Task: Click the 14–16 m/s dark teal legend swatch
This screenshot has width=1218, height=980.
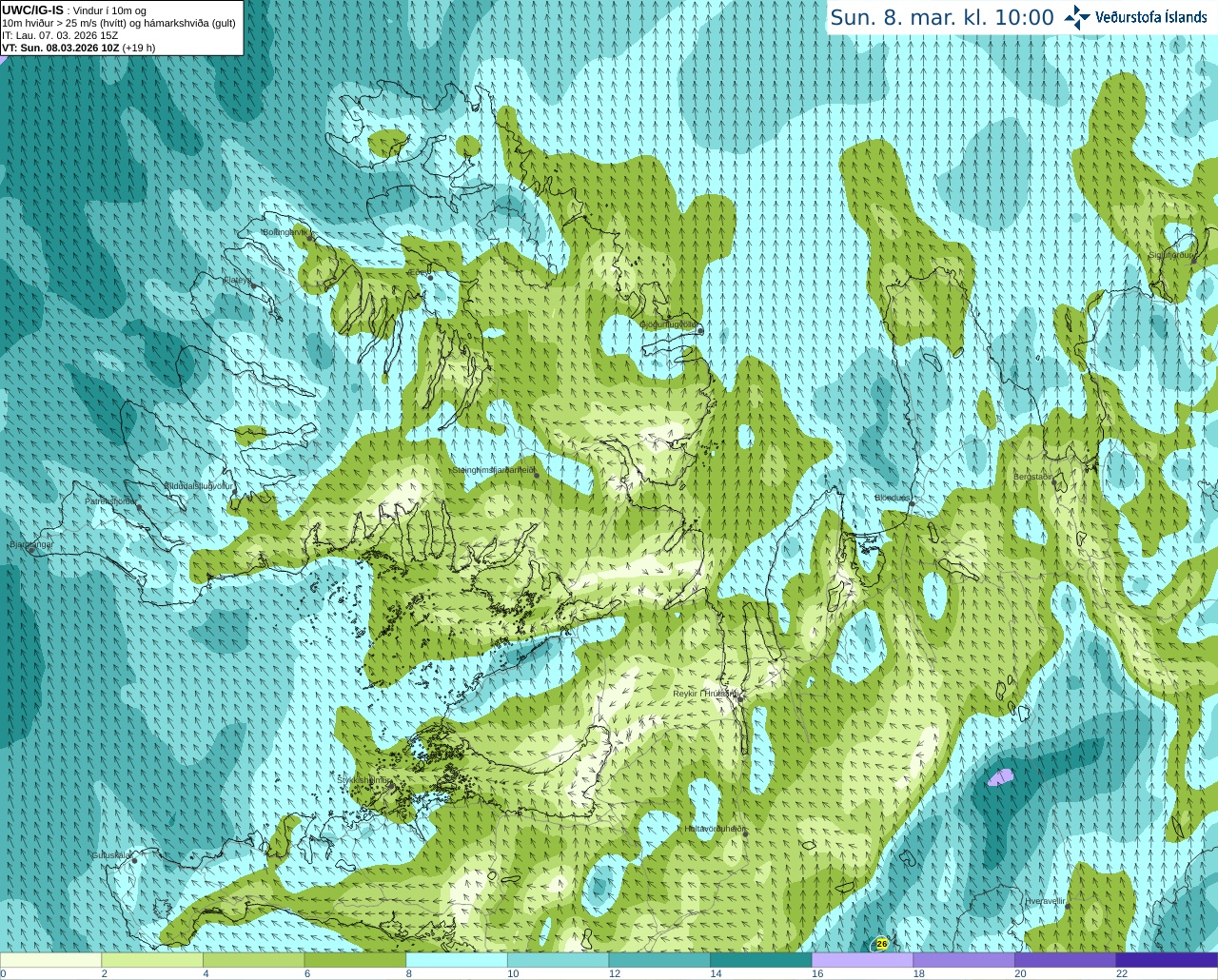Action: (761, 960)
